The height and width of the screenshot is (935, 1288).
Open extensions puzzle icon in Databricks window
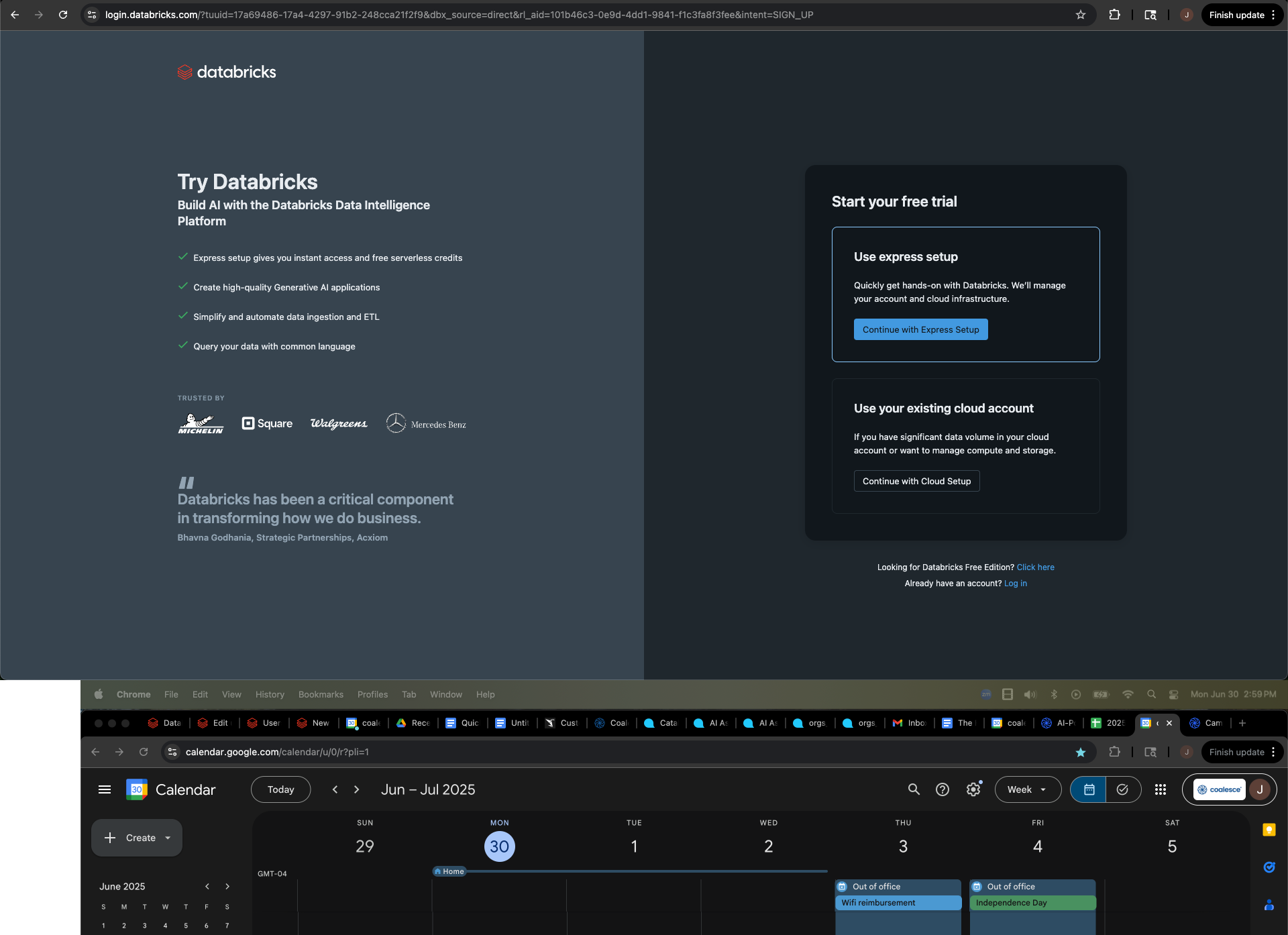[1115, 15]
